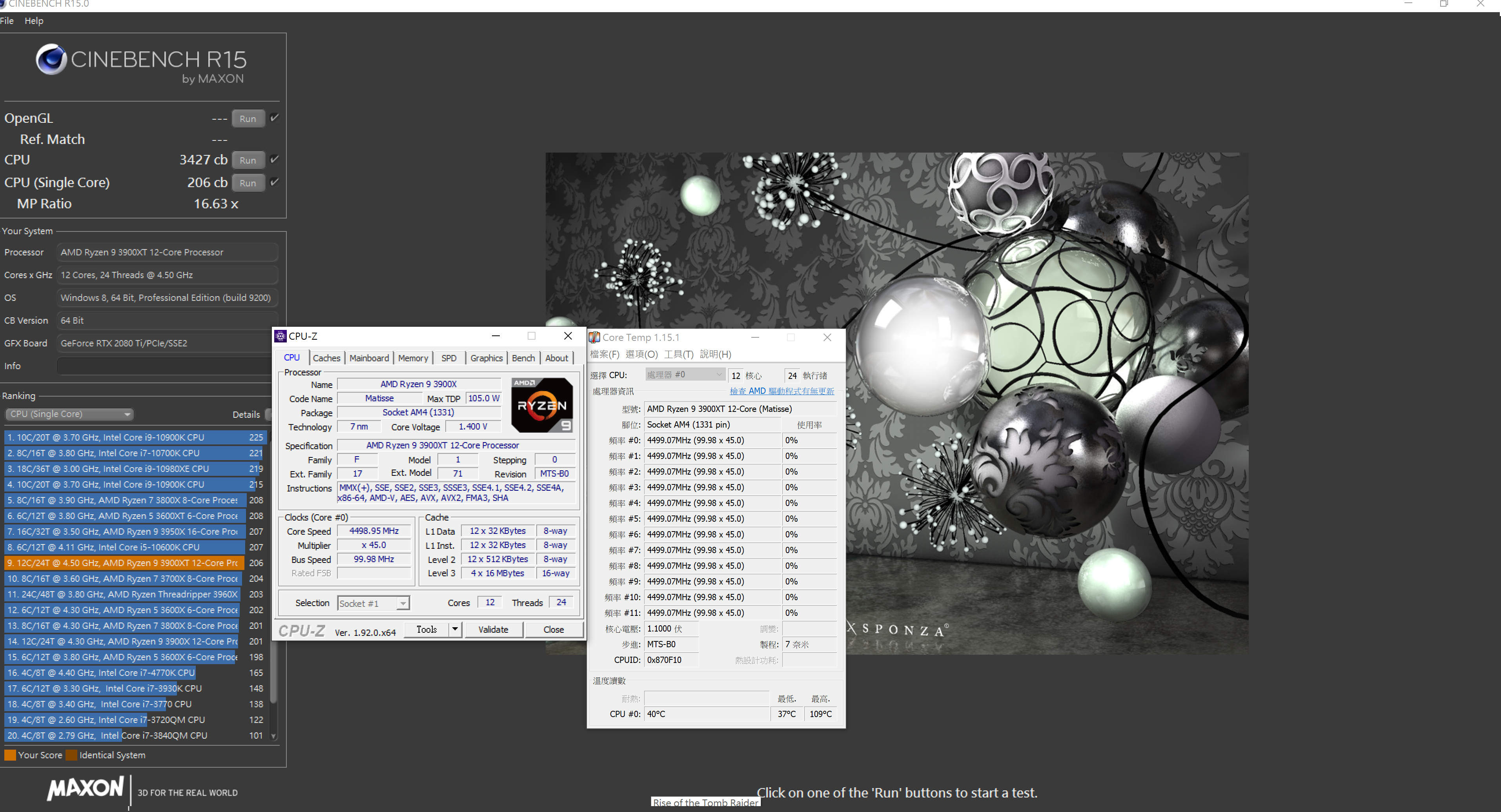Click the CPU #0 temperature 40°C reading
The height and width of the screenshot is (812, 1501).
coord(706,714)
